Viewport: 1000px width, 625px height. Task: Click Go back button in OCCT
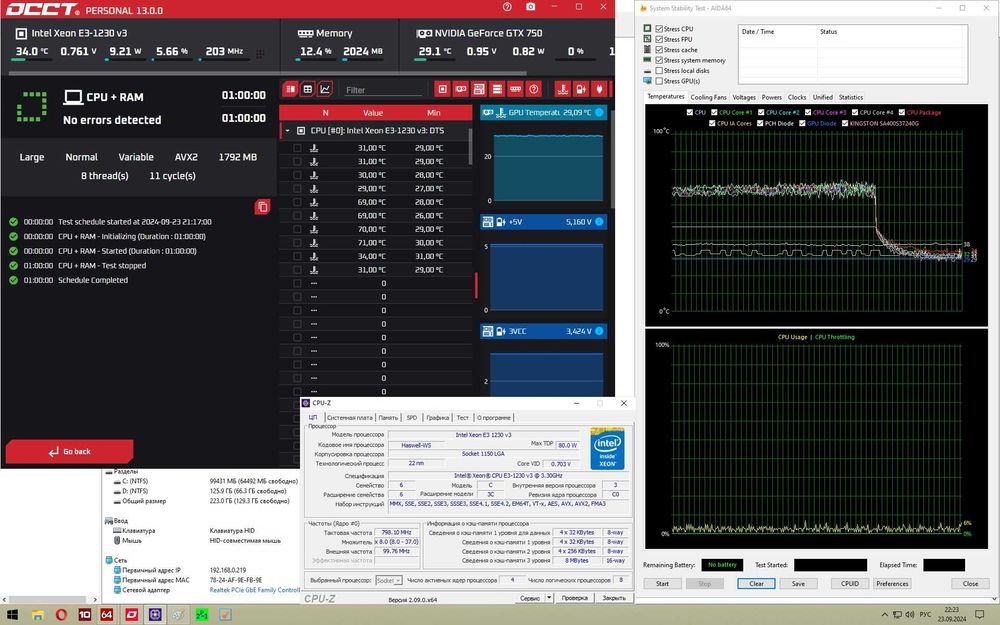[x=70, y=452]
